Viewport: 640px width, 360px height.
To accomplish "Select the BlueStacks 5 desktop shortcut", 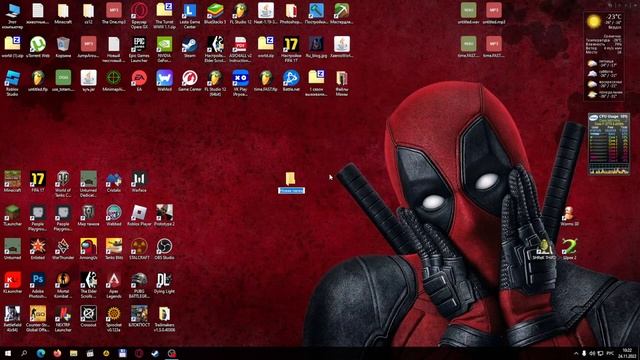I will [215, 13].
